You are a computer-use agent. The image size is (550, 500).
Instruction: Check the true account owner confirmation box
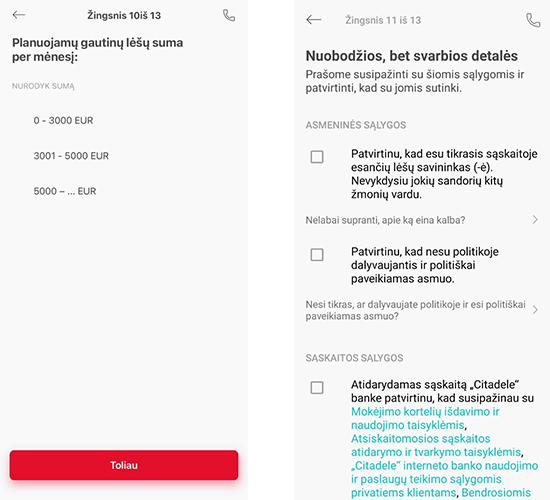317,157
